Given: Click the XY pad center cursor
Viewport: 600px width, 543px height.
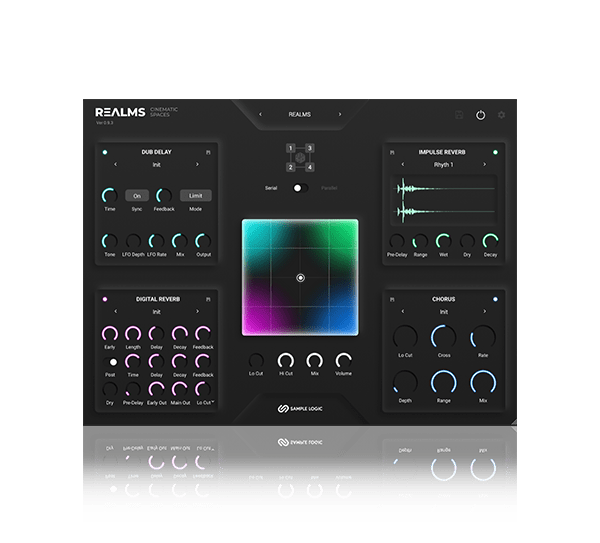Looking at the screenshot, I should point(300,278).
